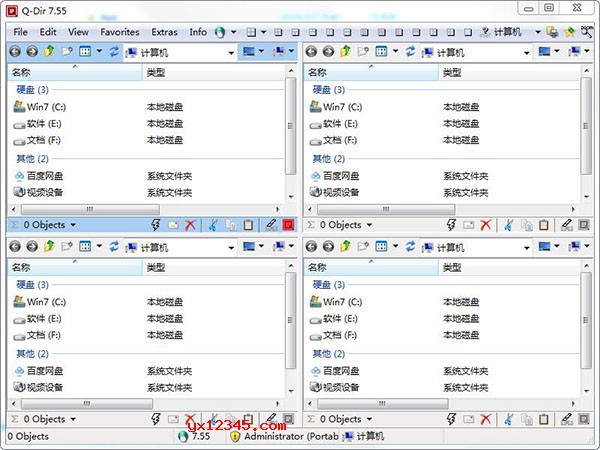Sort by 类型 column in top-right pane
The width and height of the screenshot is (600, 450).
coord(509,72)
